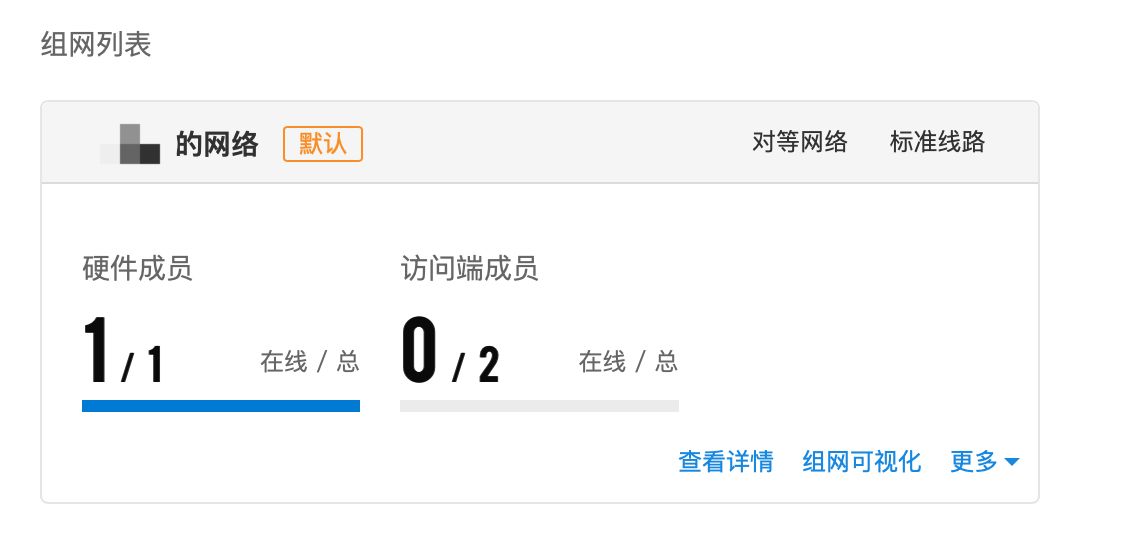Image resolution: width=1124 pixels, height=538 pixels.
Task: Select the 标准线路 label
Action: pos(937,142)
